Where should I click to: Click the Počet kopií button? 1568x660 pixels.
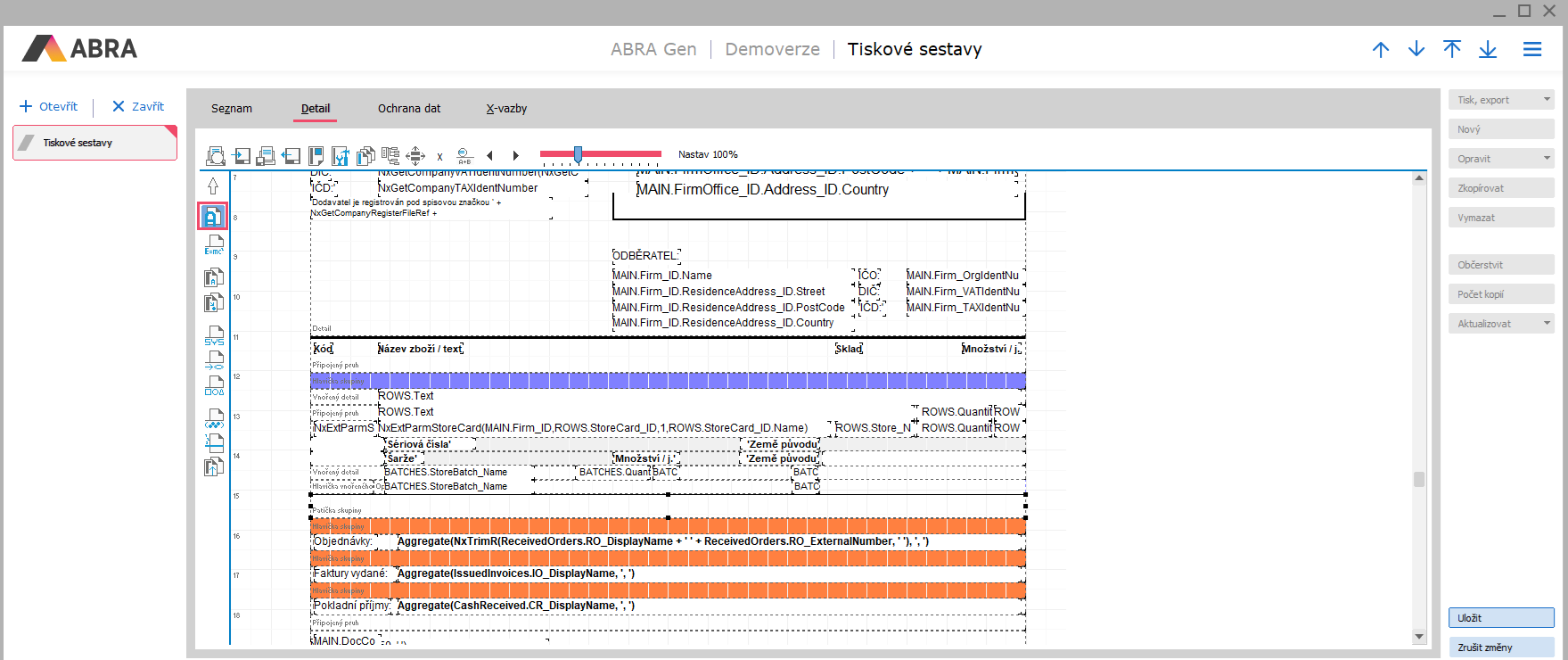click(x=1501, y=294)
